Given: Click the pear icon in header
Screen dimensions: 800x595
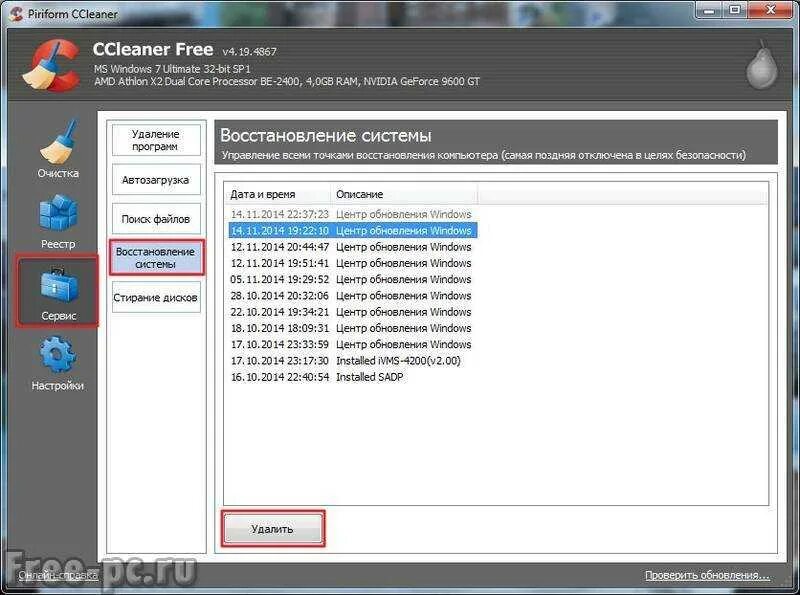Looking at the screenshot, I should [762, 65].
